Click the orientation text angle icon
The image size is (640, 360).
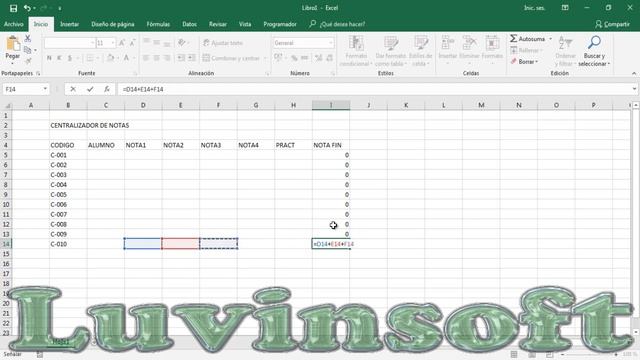(182, 42)
